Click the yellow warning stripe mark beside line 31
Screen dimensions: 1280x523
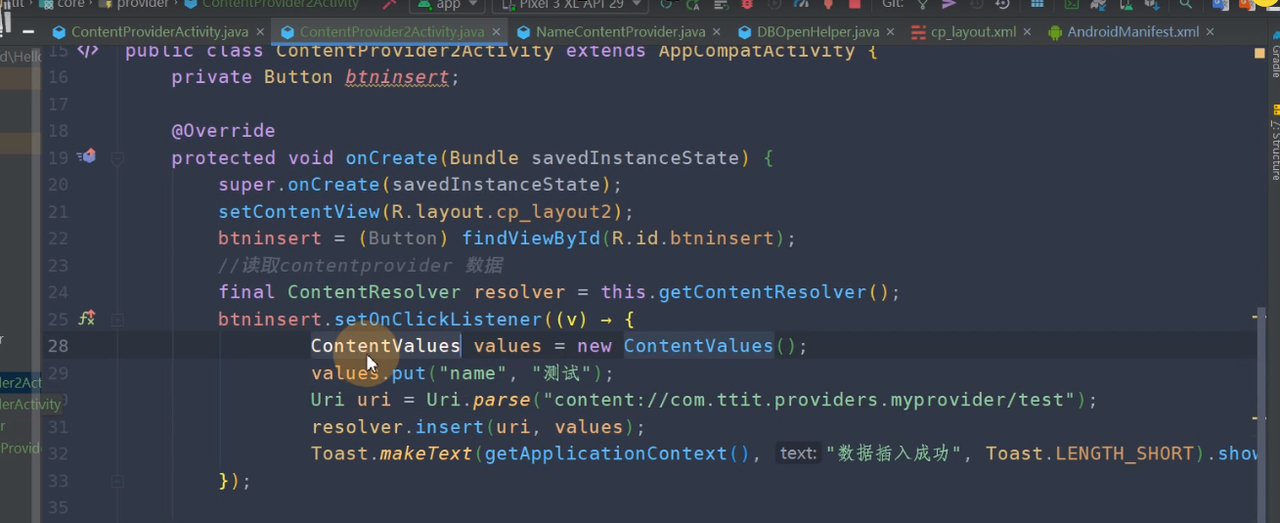(x=1259, y=420)
